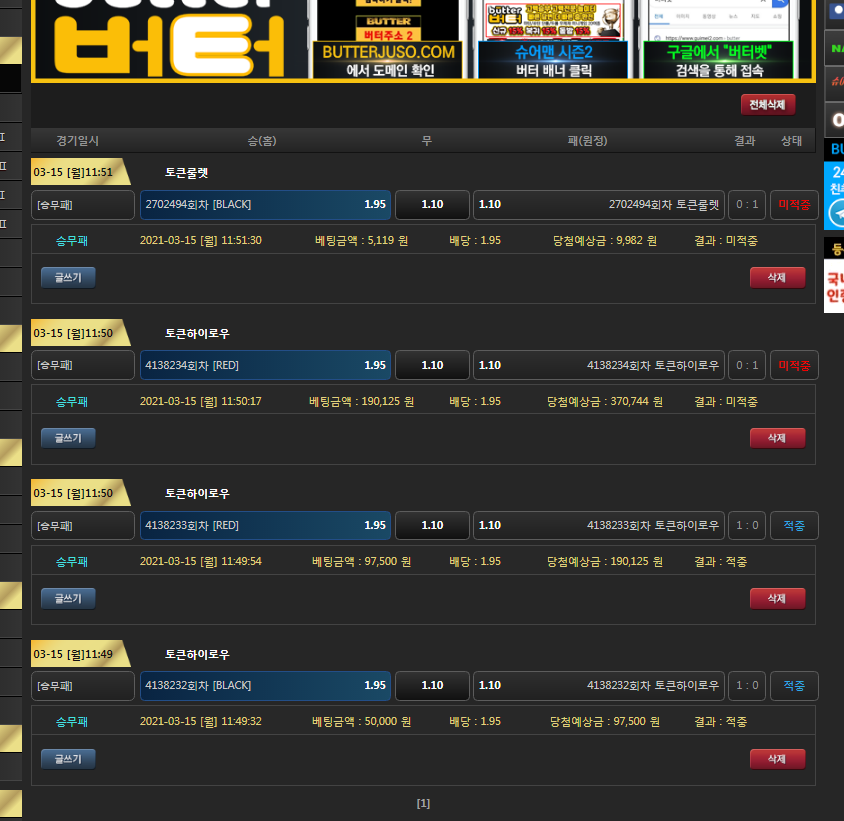Click the 전체삭제 (delete all) button
Viewport: 844px width, 821px height.
click(767, 105)
